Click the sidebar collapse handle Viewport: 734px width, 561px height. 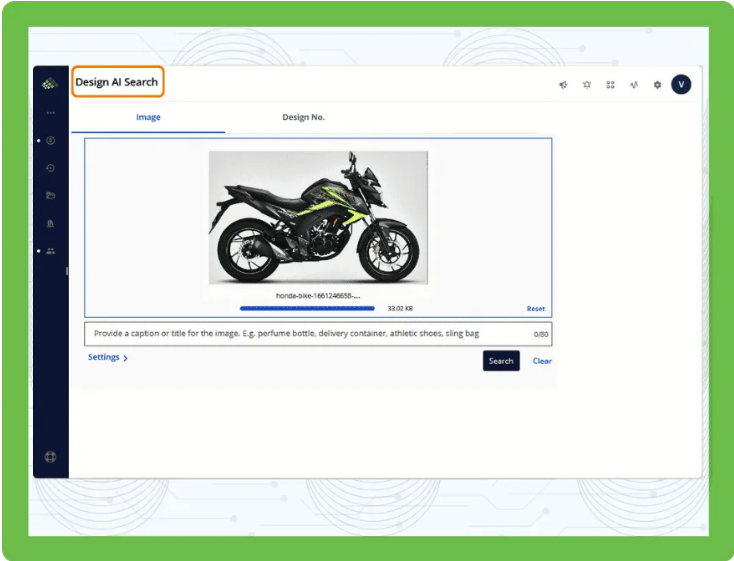[x=67, y=271]
